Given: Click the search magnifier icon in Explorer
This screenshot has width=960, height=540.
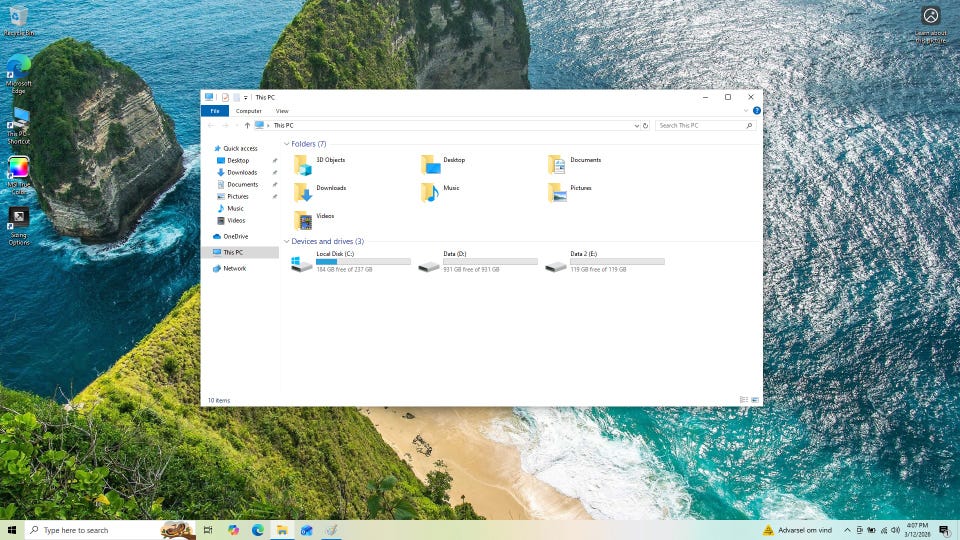Looking at the screenshot, I should (749, 126).
